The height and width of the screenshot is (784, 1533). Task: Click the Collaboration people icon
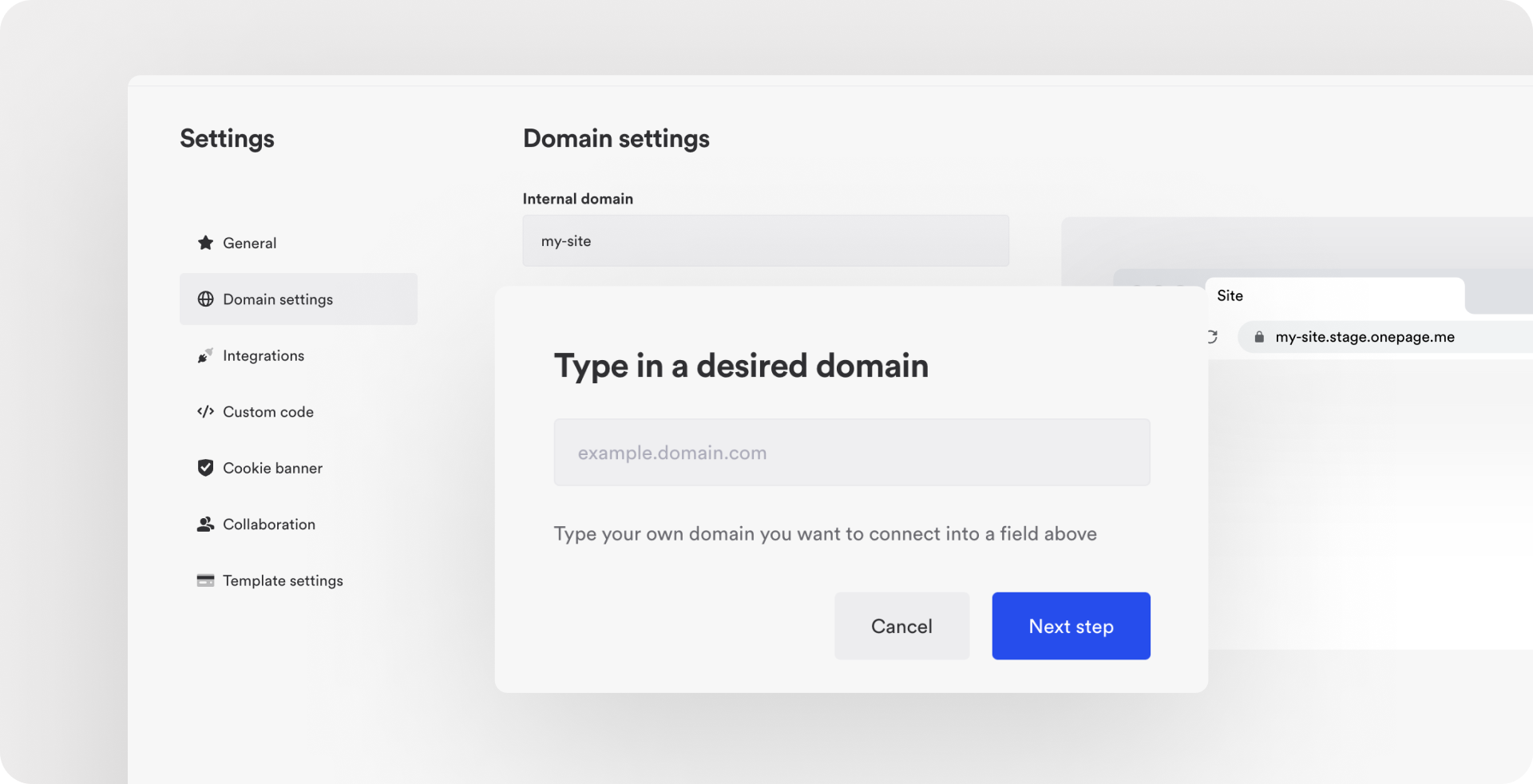pyautogui.click(x=205, y=525)
